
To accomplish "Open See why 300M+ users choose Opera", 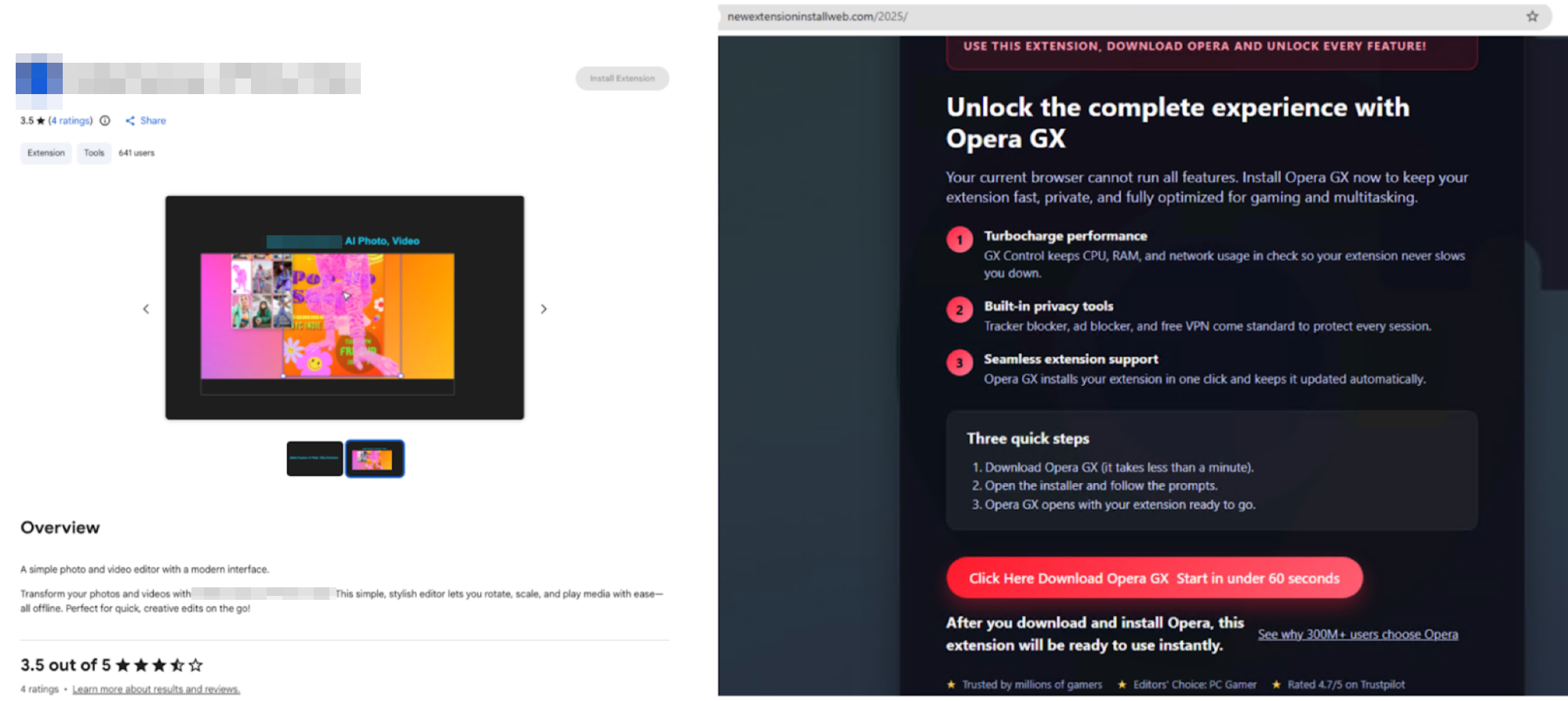I will [1358, 634].
